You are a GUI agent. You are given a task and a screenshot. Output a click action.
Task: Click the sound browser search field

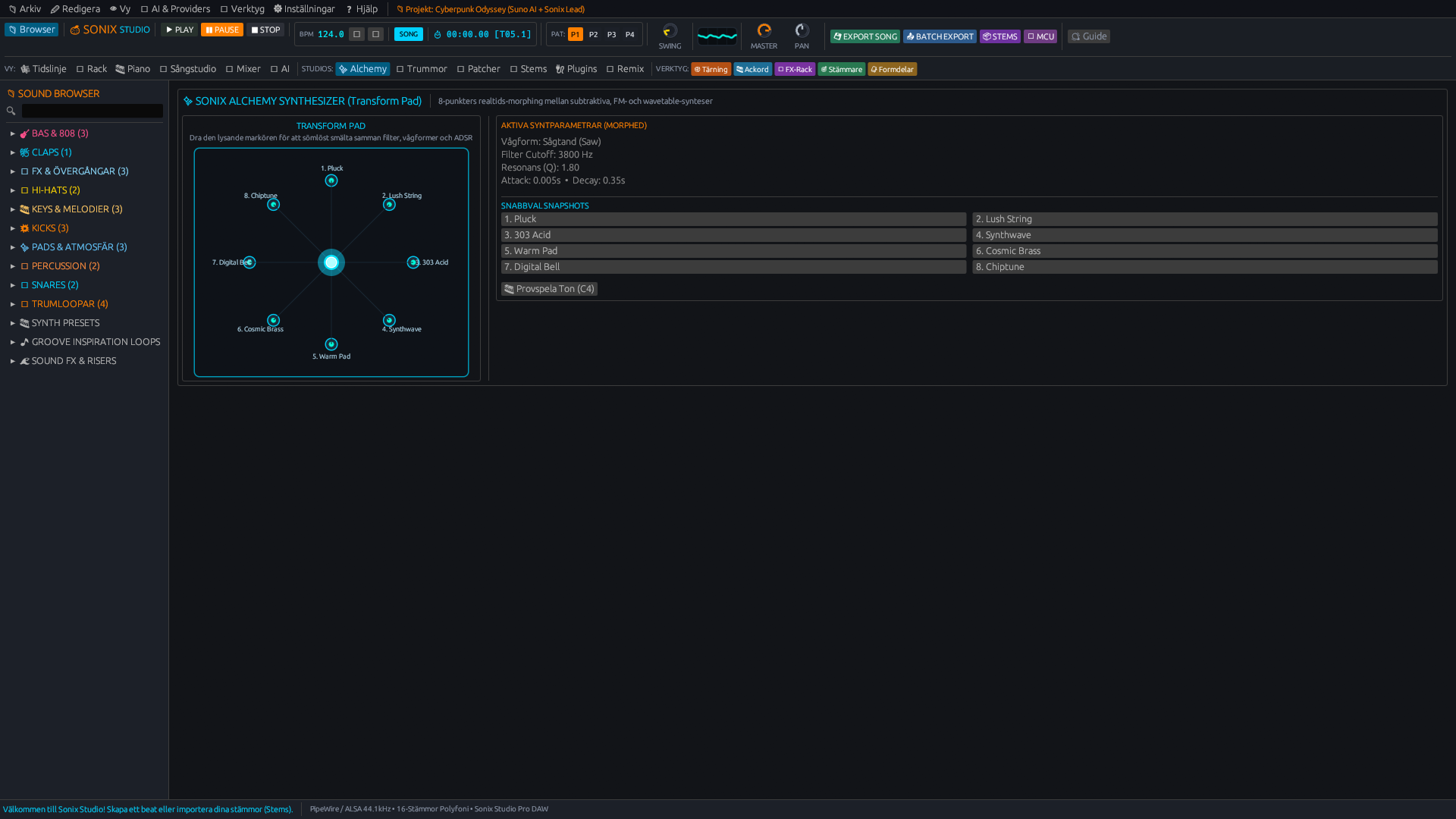click(x=92, y=111)
